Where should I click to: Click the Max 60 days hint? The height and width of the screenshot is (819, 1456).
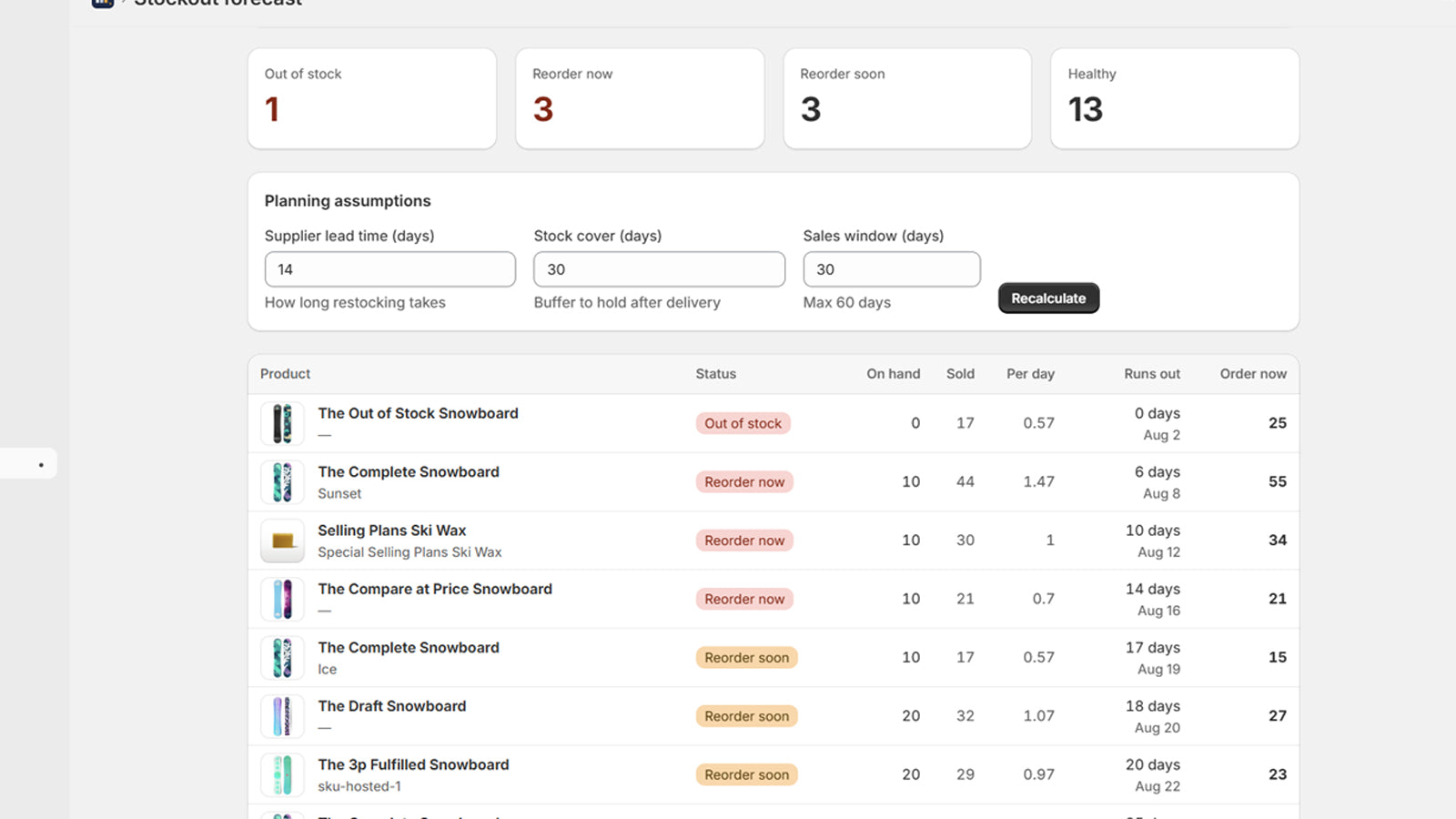tap(847, 302)
